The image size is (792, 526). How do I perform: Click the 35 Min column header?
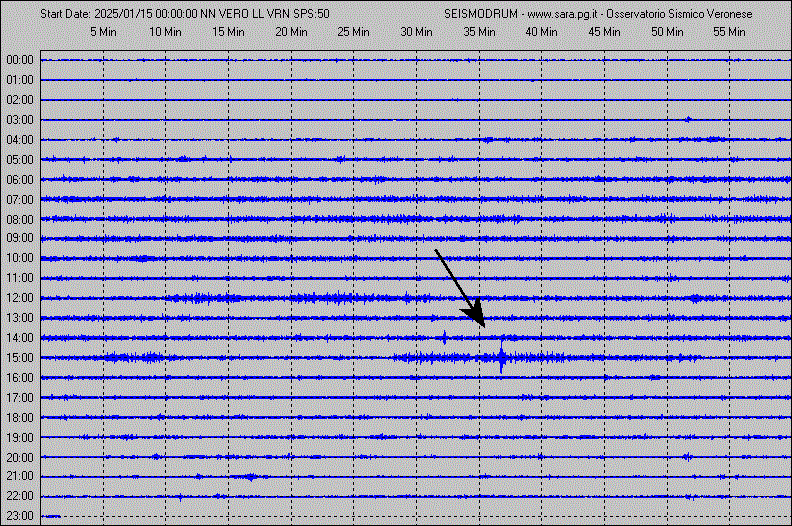pyautogui.click(x=479, y=32)
